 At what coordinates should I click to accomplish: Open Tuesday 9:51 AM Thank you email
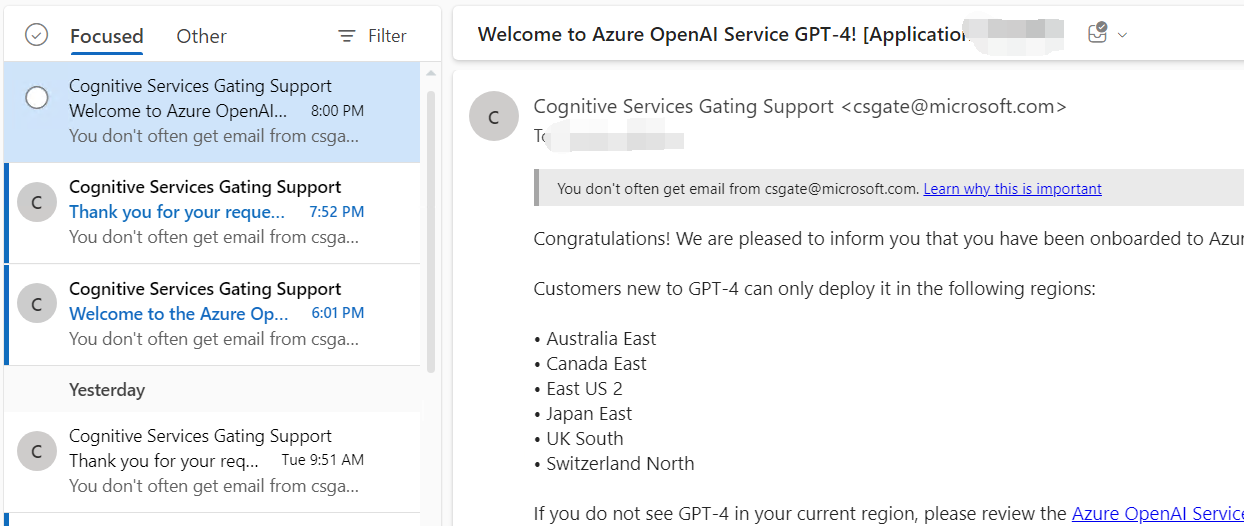(x=212, y=461)
